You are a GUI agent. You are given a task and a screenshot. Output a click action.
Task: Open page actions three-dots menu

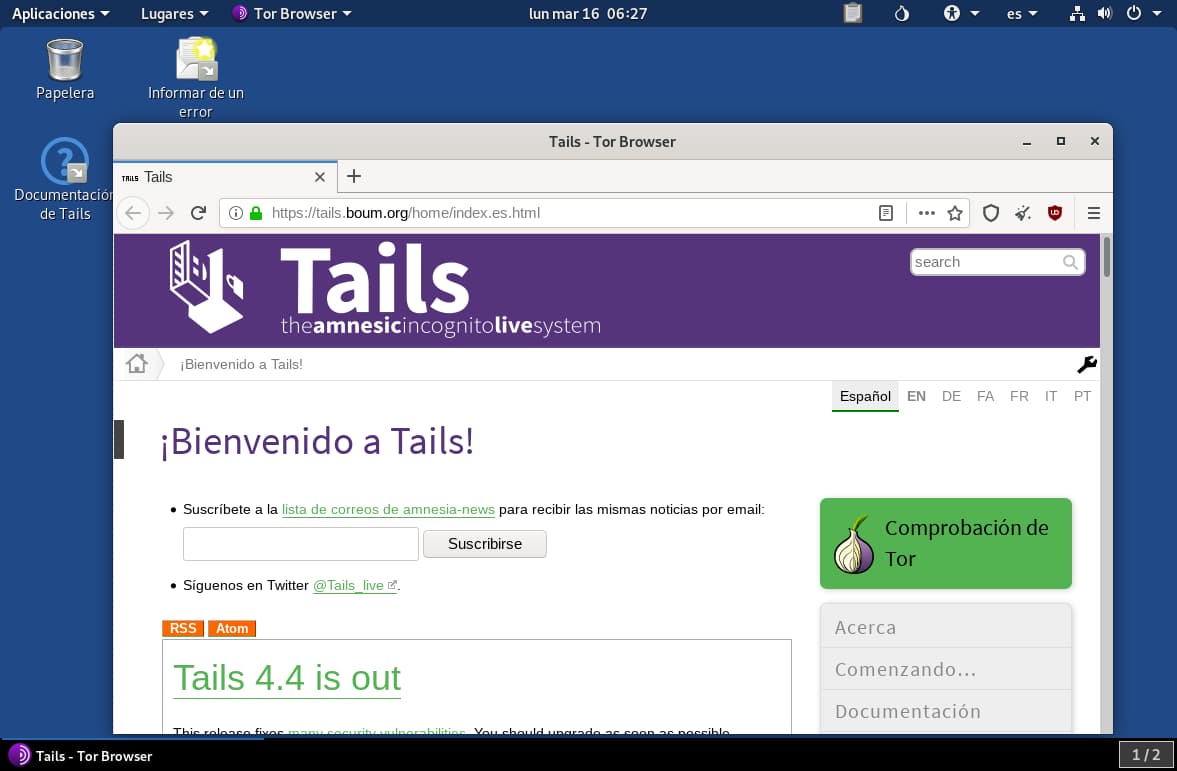[926, 213]
